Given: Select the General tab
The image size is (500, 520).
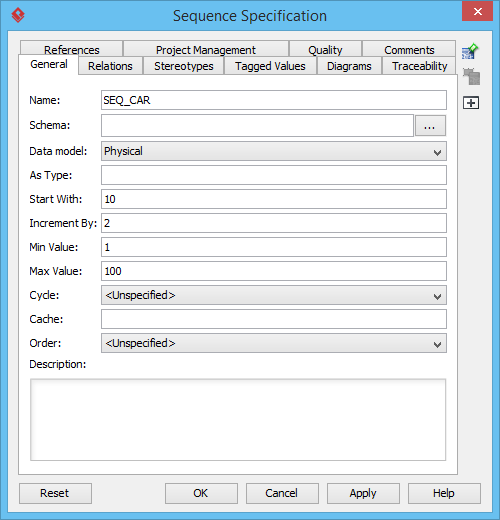Looking at the screenshot, I should pyautogui.click(x=49, y=64).
